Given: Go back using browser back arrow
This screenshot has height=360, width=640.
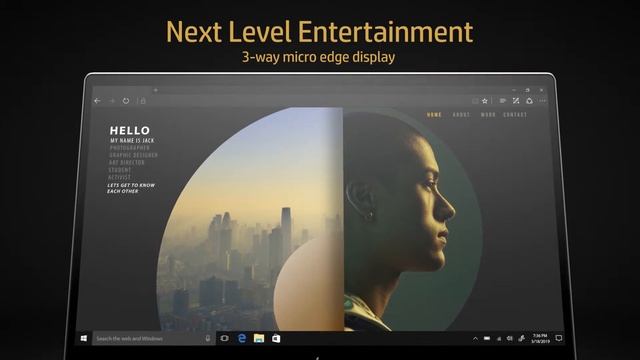Looking at the screenshot, I should pos(97,101).
